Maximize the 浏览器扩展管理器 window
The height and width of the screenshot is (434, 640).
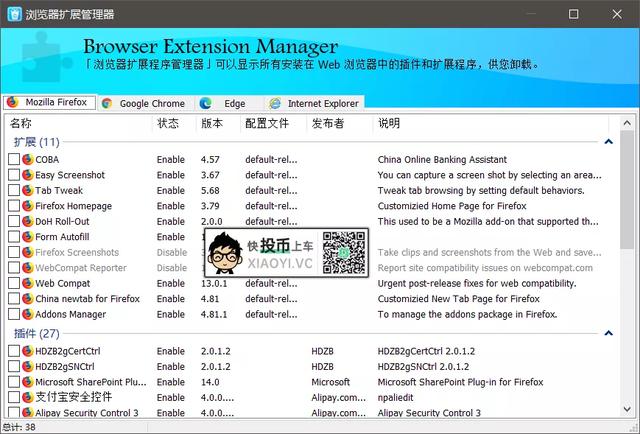(573, 14)
